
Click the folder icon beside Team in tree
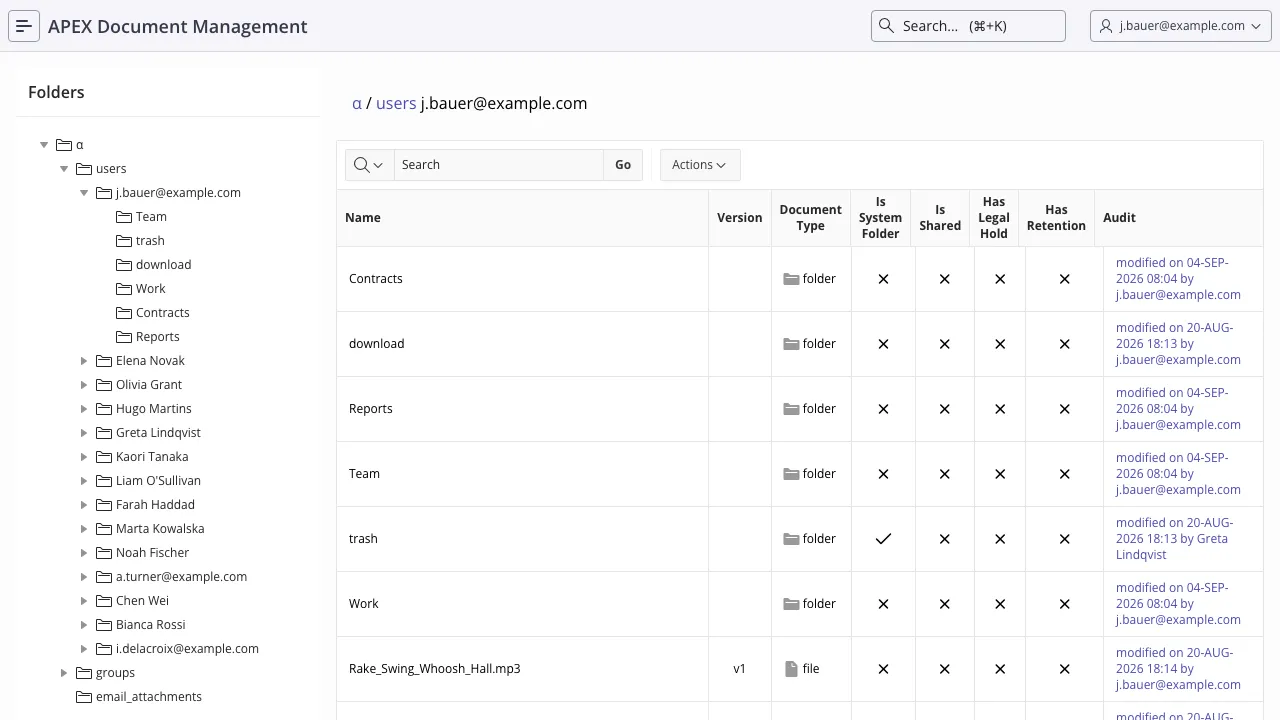coord(124,217)
